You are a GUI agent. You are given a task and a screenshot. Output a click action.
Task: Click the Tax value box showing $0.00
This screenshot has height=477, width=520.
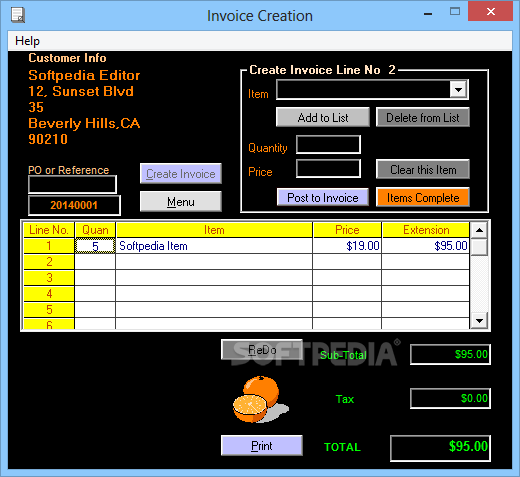point(450,398)
